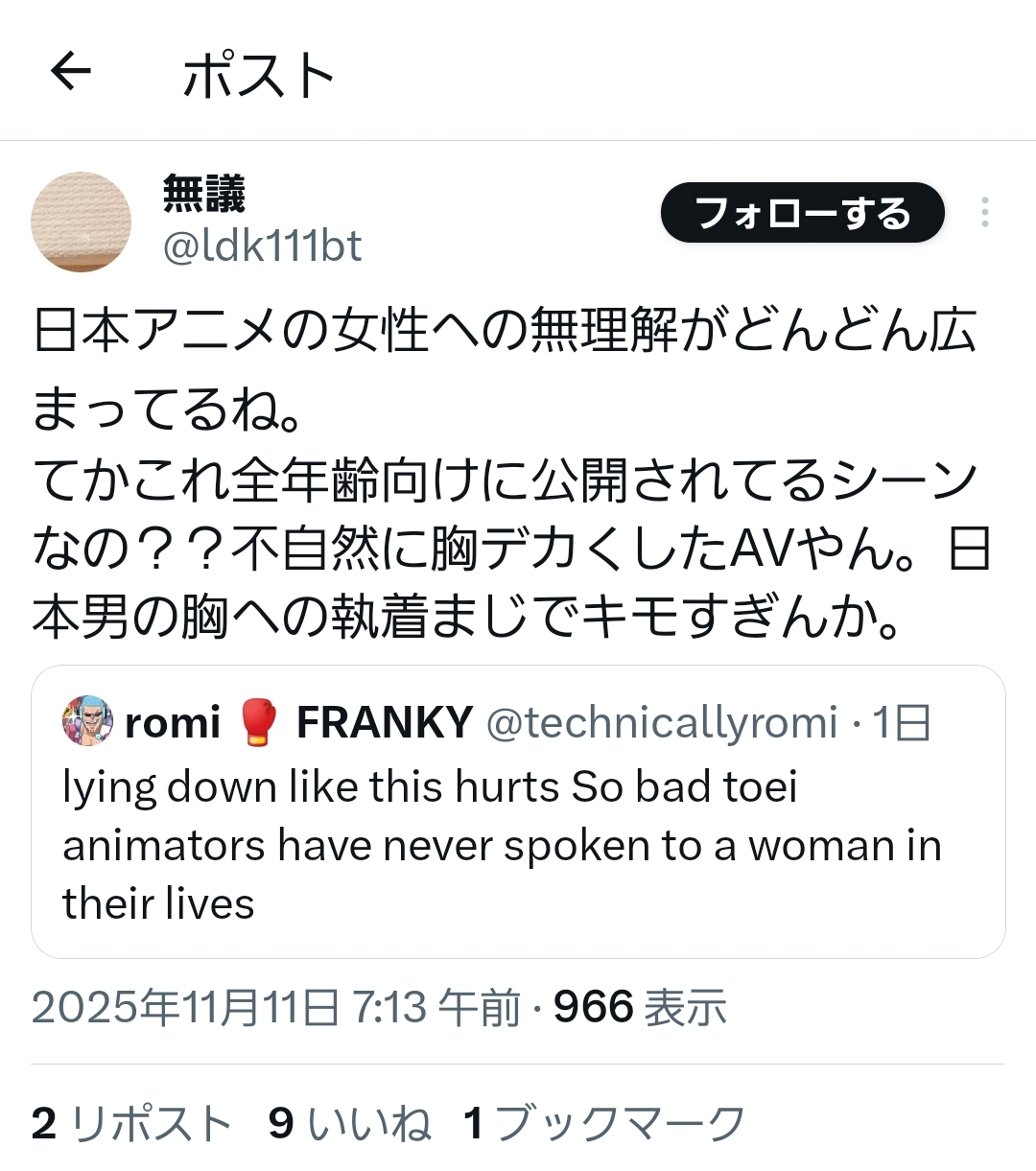Viewport: 1036px width, 1171px height.
Task: Tap the back arrow
Action: pos(70,71)
